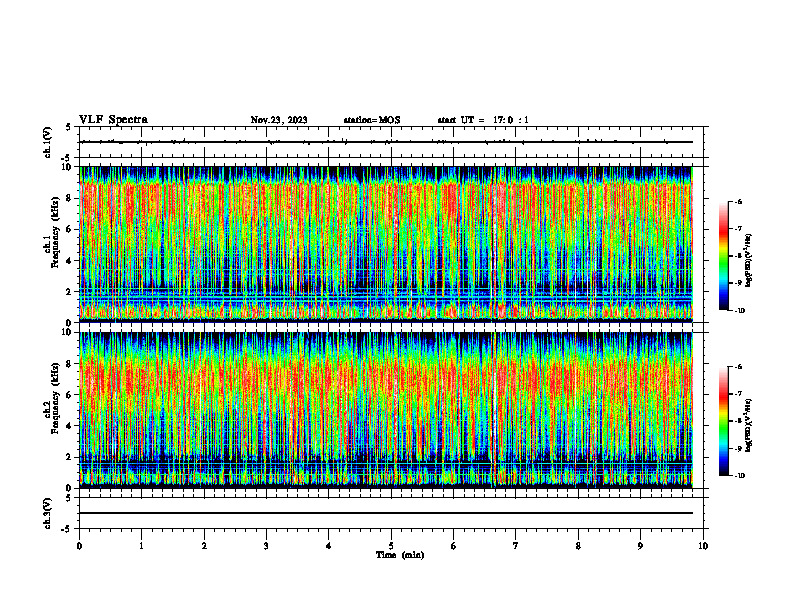Click the "-9" tick on lower color bar
The height and width of the screenshot is (612, 792).
click(x=738, y=448)
